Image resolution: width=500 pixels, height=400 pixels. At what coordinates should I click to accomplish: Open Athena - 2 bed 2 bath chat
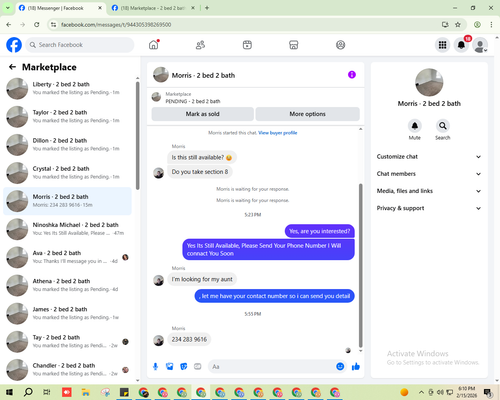coord(68,285)
